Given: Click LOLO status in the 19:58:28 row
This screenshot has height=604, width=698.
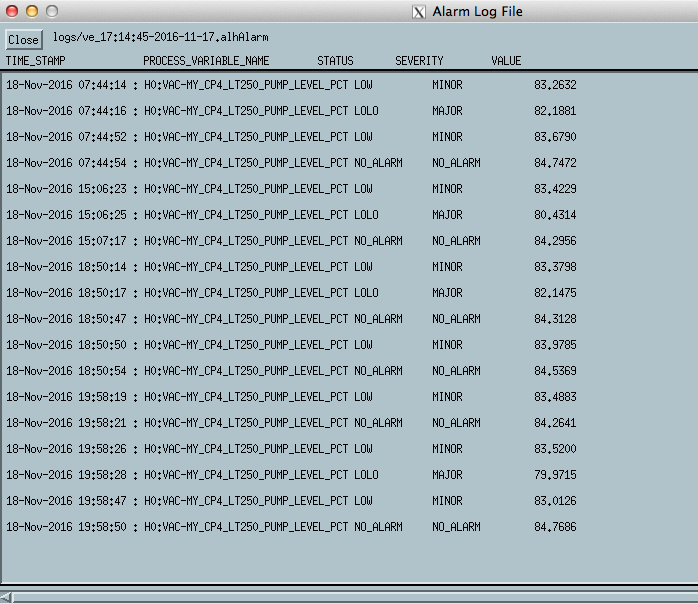Looking at the screenshot, I should [x=366, y=474].
